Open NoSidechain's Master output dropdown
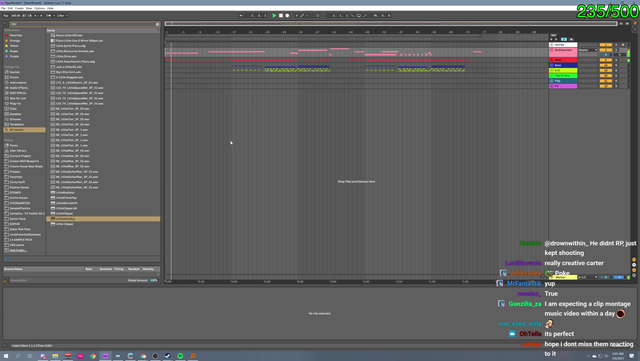This screenshot has width=640, height=361. click(x=588, y=50)
